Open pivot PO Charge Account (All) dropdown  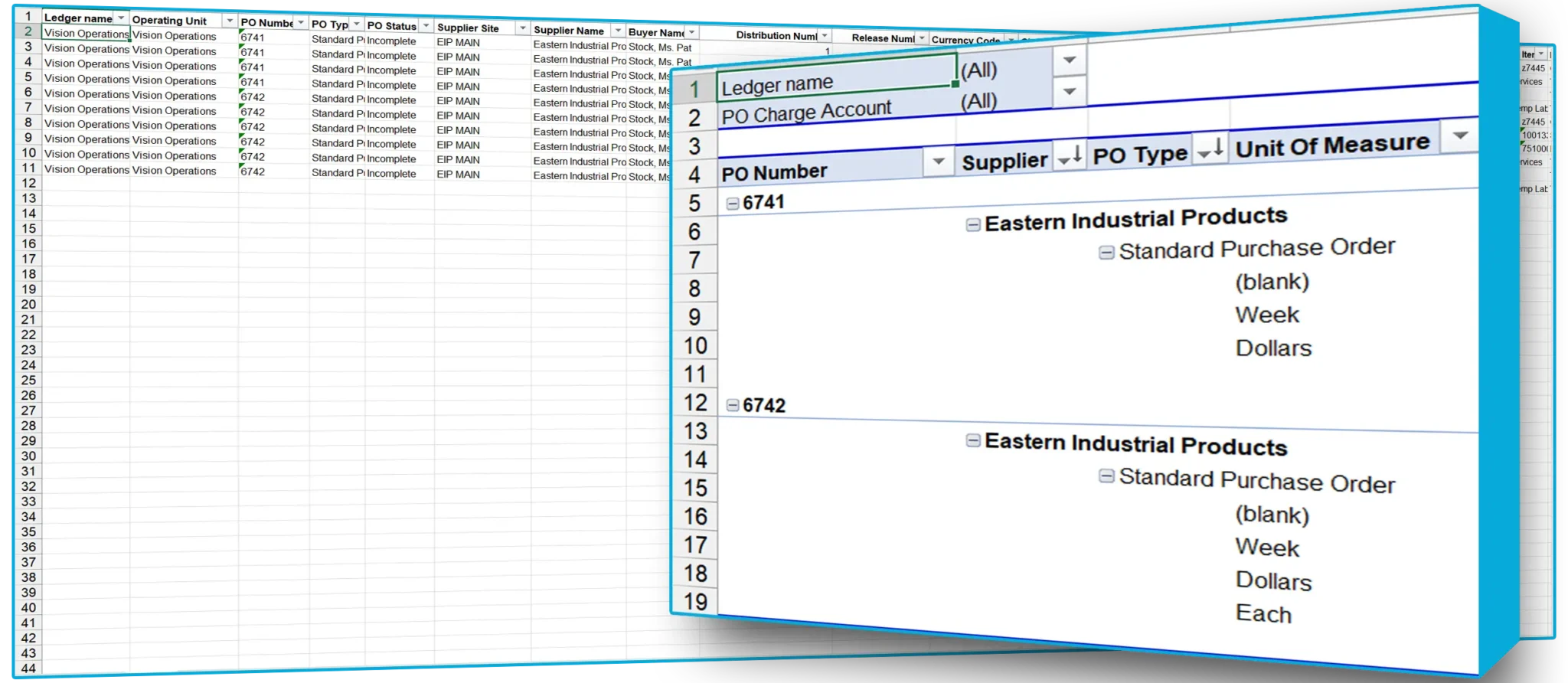coord(1070,92)
